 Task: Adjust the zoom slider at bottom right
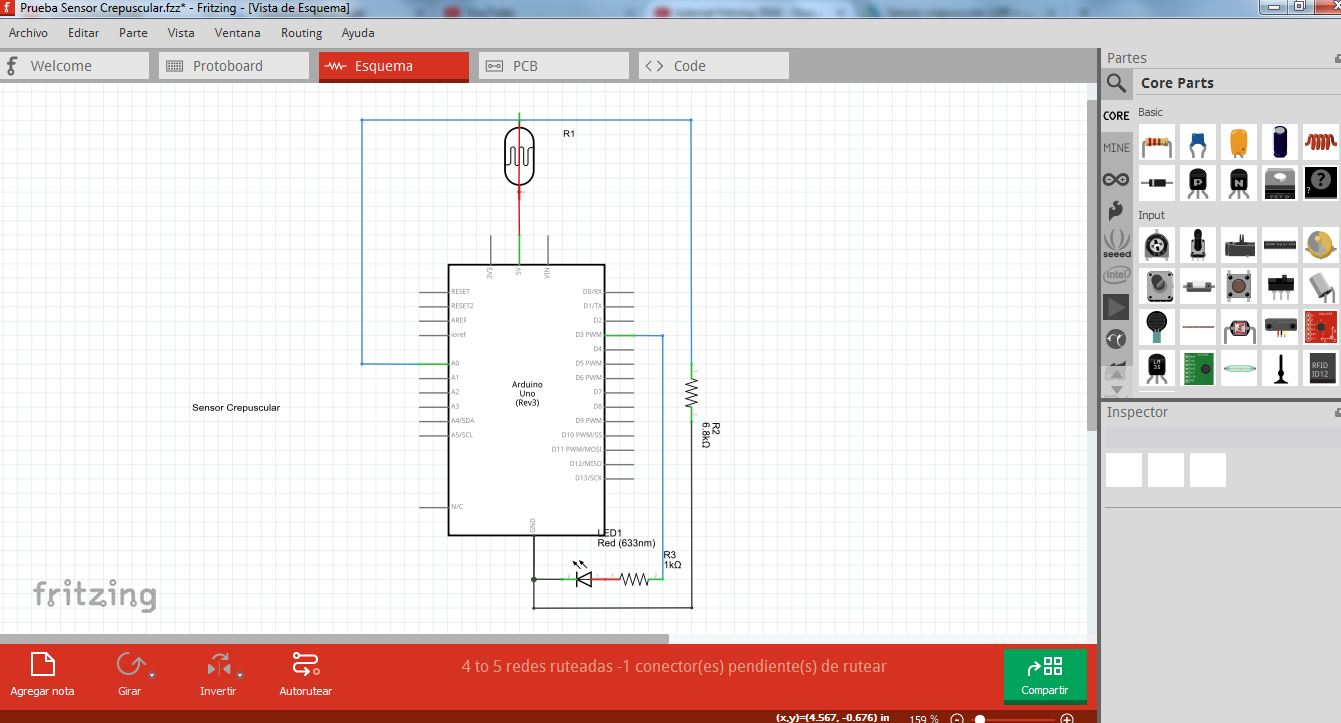coord(980,718)
